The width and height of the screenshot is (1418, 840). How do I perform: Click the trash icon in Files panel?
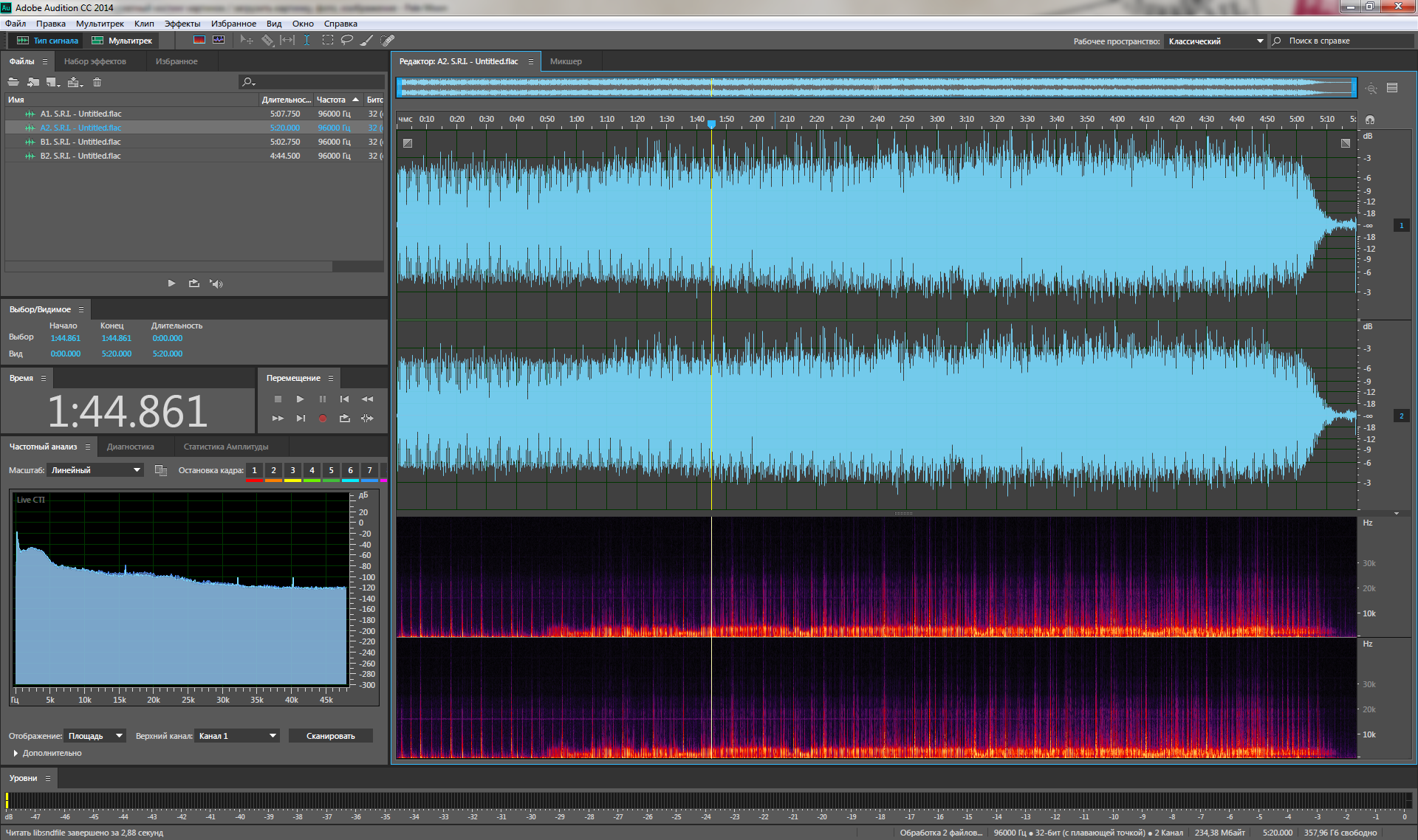coord(97,82)
